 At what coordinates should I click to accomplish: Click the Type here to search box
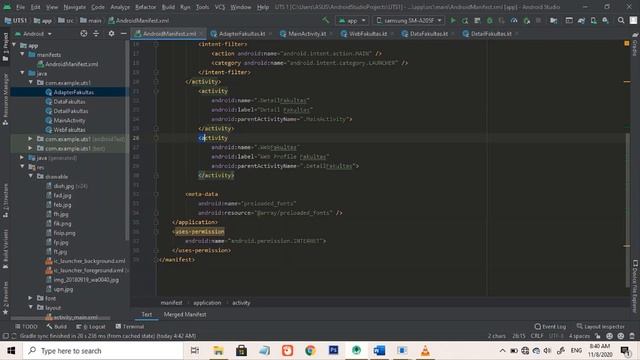click(103, 351)
